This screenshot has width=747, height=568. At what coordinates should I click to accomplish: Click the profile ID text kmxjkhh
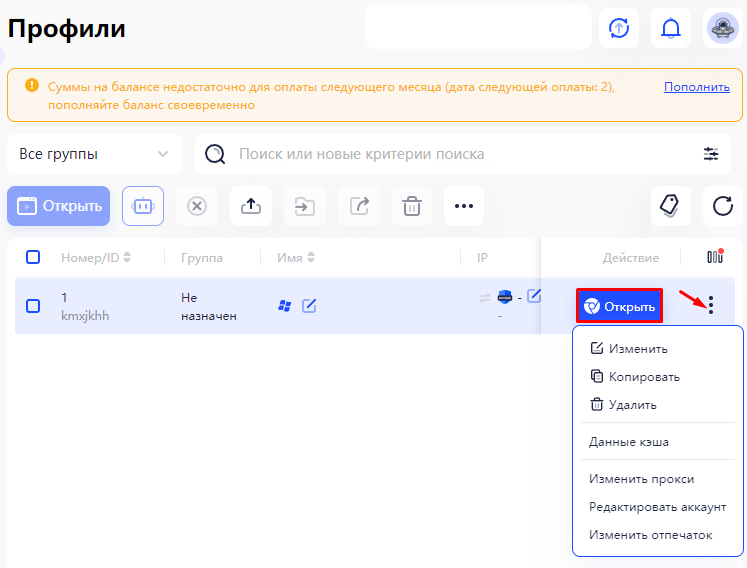pos(85,316)
